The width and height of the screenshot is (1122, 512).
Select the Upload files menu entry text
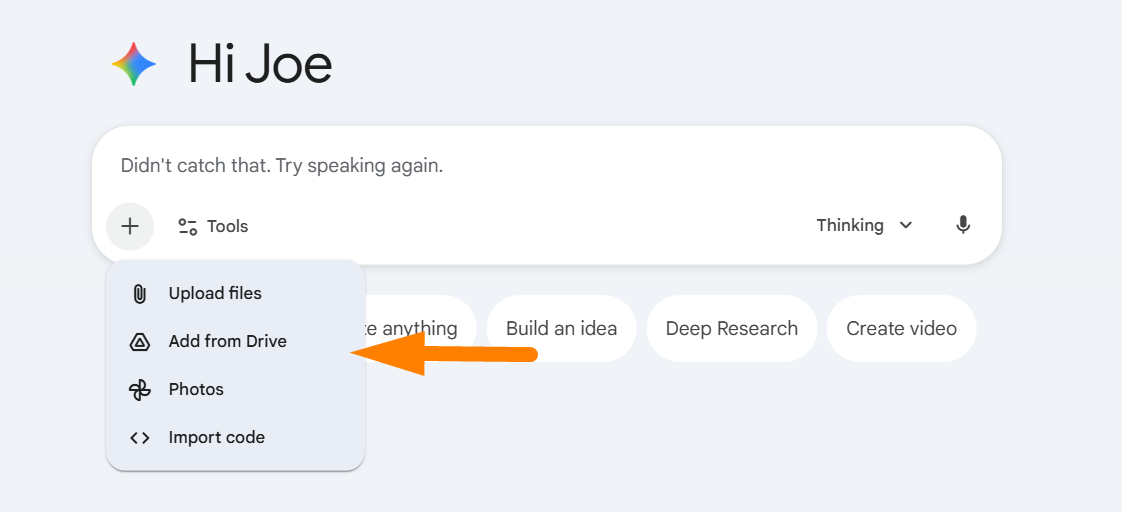pyautogui.click(x=215, y=294)
